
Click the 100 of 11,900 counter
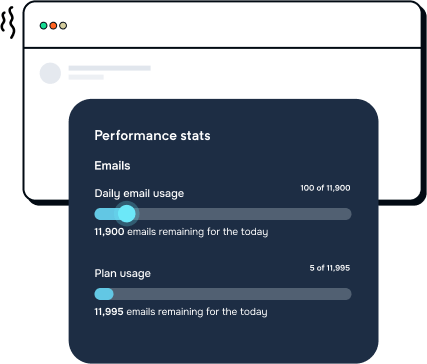pyautogui.click(x=325, y=188)
